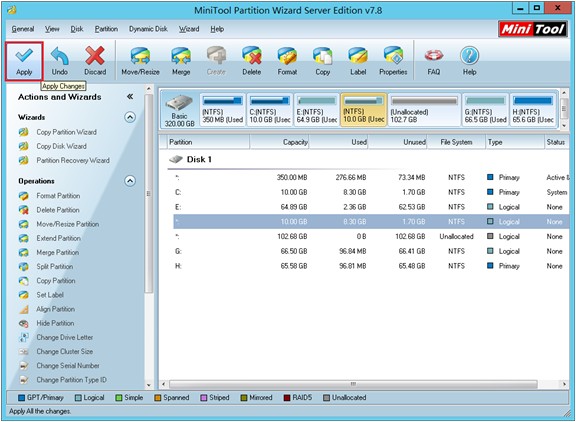Screen dimensions: 576x422
Task: Choose Delete Partition operation in sidebar
Action: click(x=58, y=210)
